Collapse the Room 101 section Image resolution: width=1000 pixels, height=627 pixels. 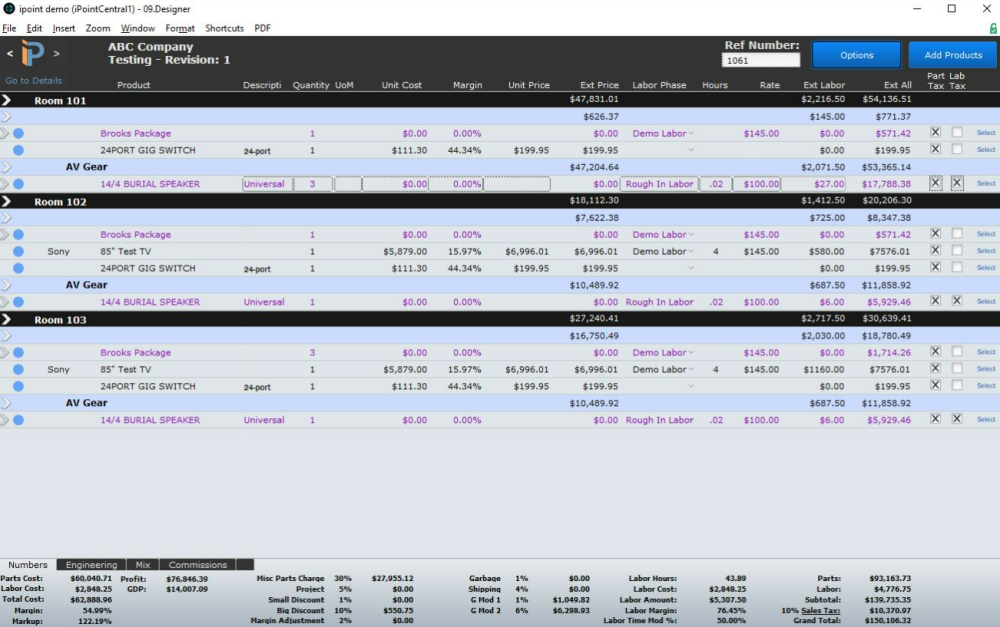click(x=6, y=100)
